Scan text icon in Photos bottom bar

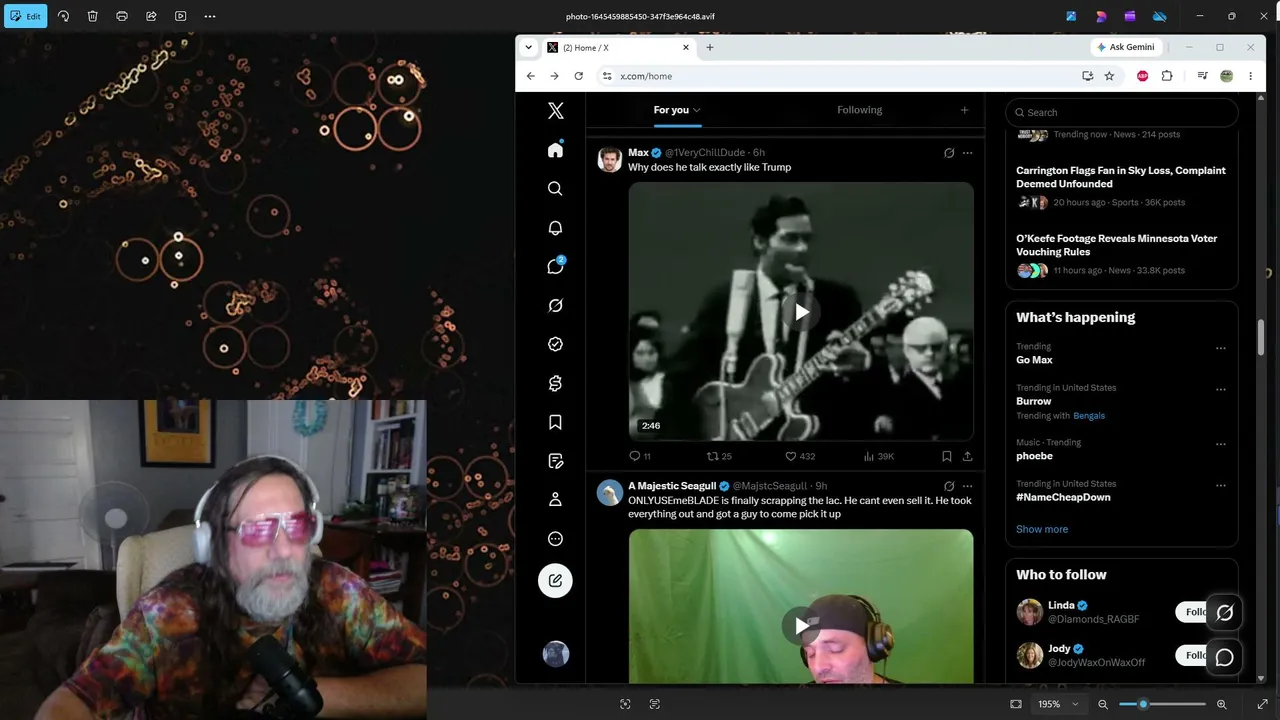[655, 704]
